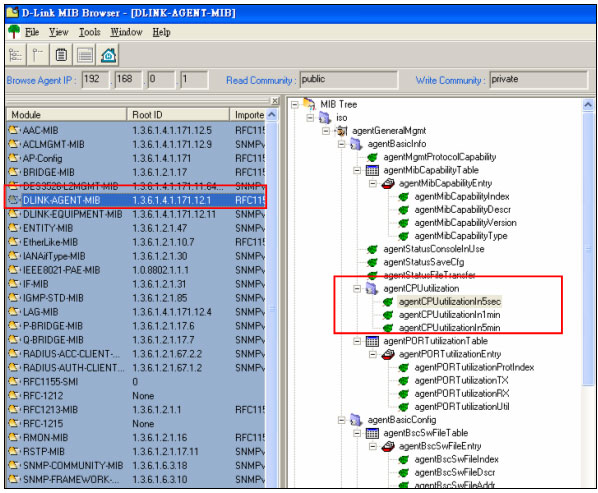Select the LAG-MIB module icon
The image size is (598, 493).
pos(14,312)
